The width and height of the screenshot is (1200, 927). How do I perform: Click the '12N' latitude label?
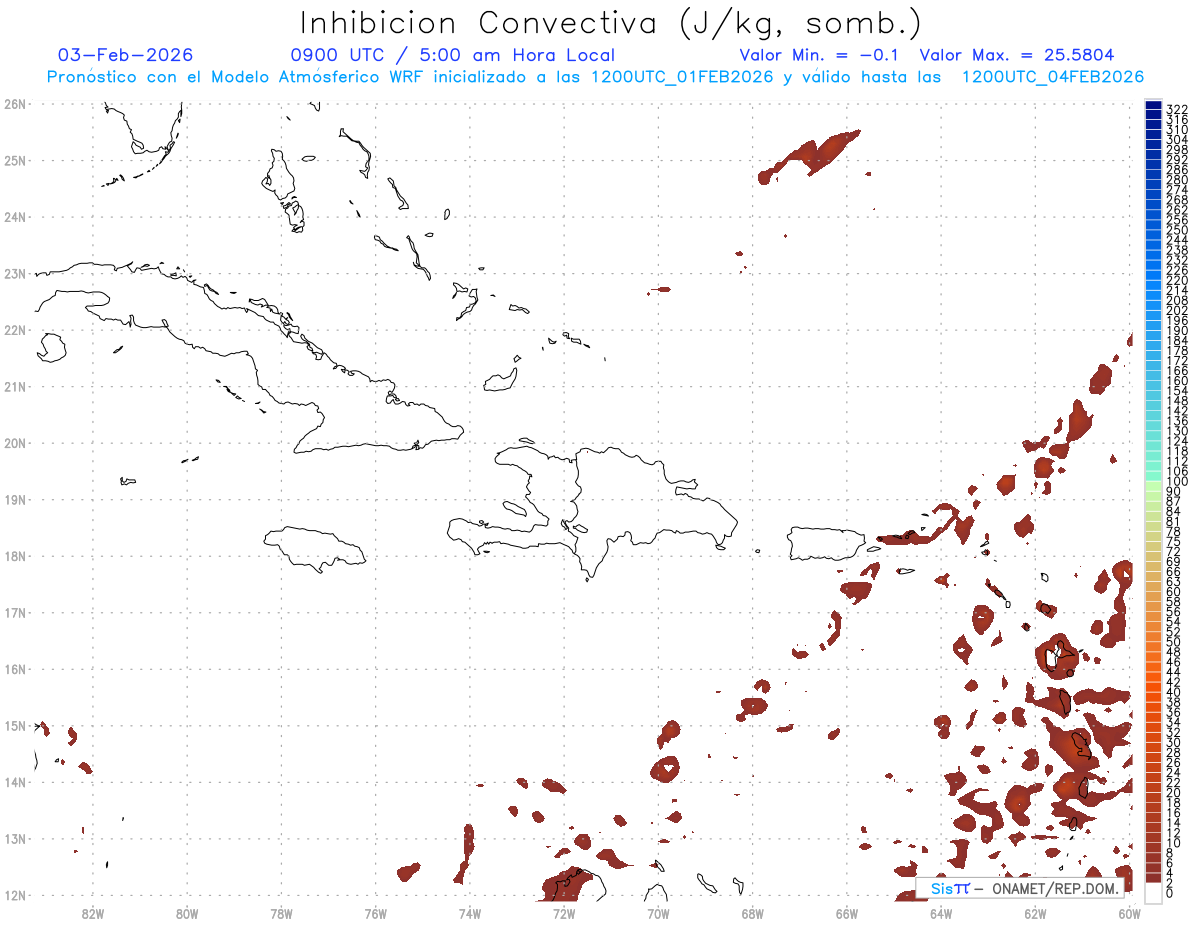[15, 895]
